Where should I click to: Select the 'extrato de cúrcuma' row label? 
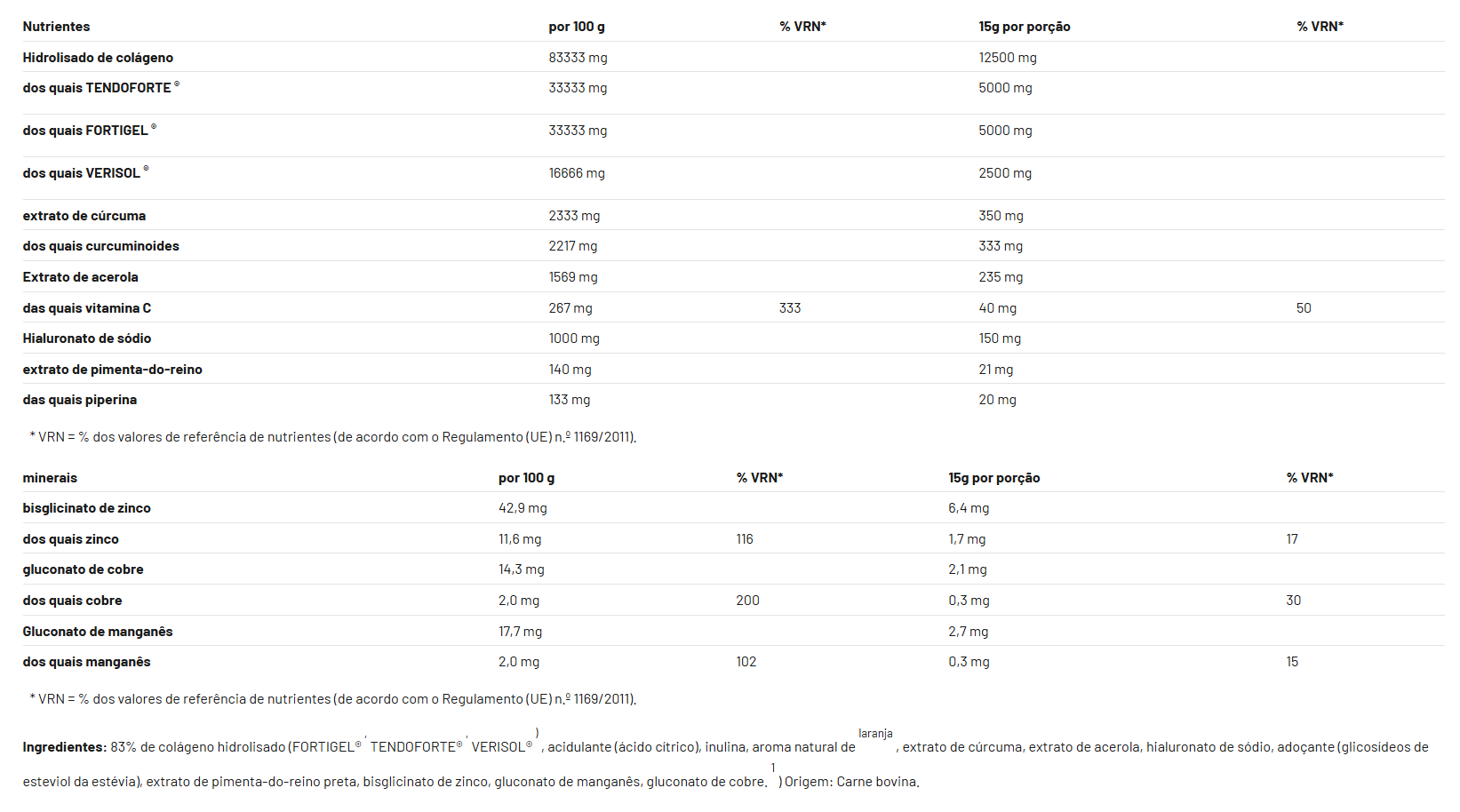pos(84,216)
